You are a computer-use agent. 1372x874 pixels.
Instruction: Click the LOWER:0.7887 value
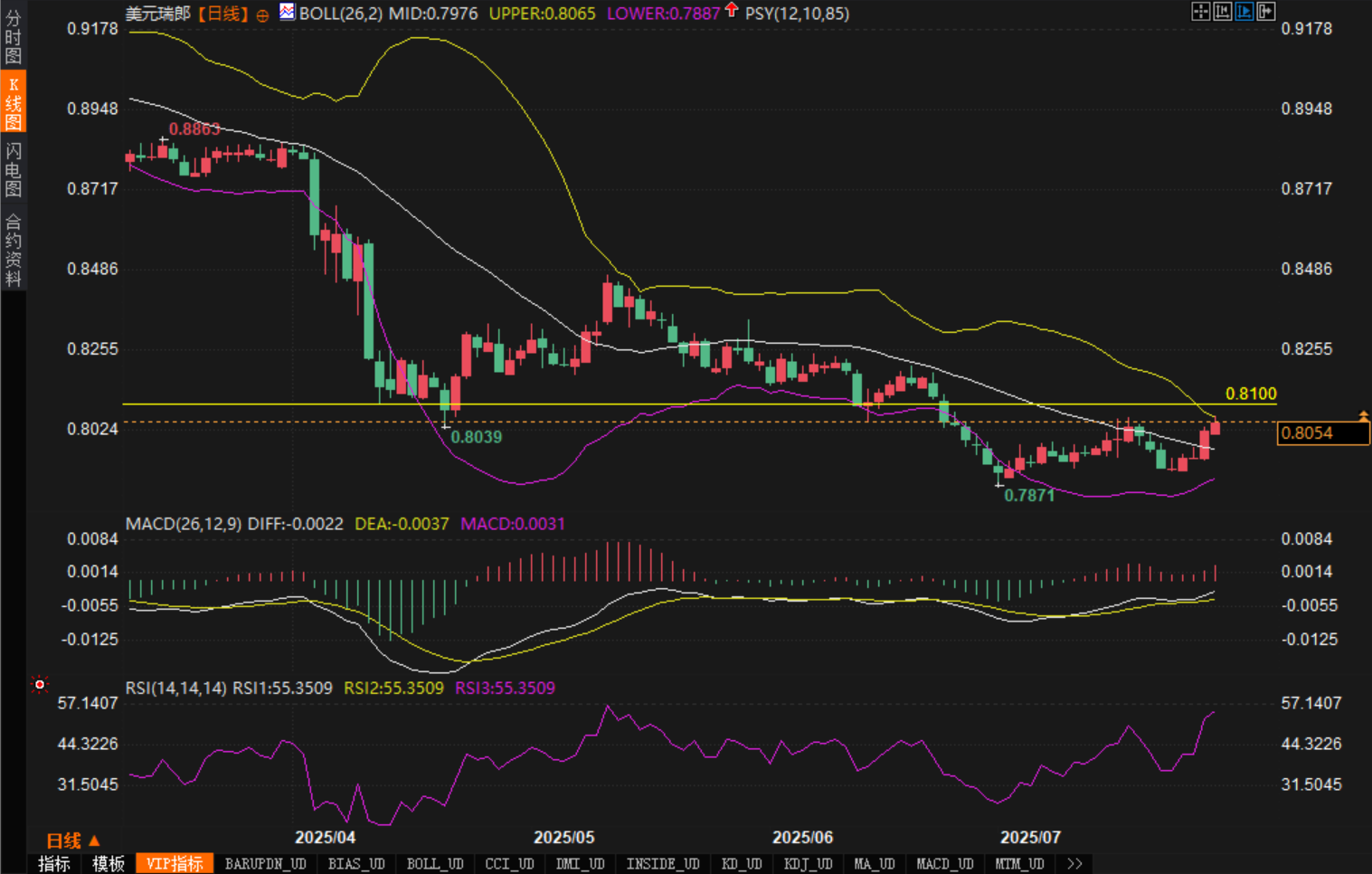pos(663,14)
